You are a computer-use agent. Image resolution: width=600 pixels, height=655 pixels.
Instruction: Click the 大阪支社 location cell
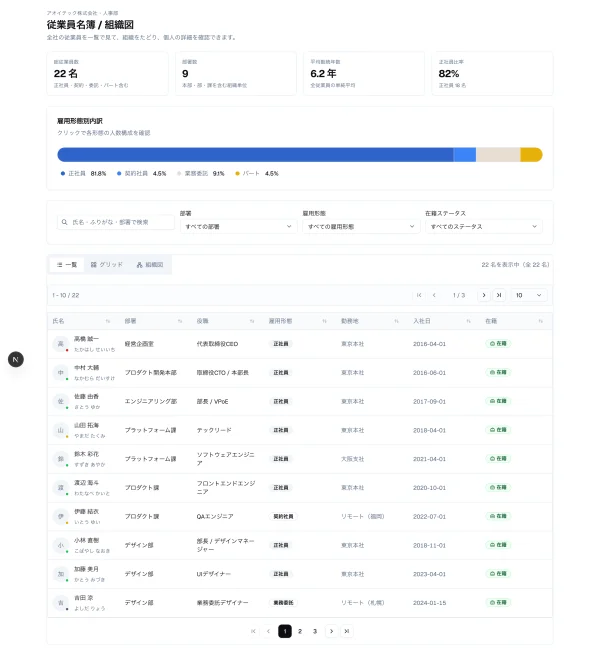(353, 459)
